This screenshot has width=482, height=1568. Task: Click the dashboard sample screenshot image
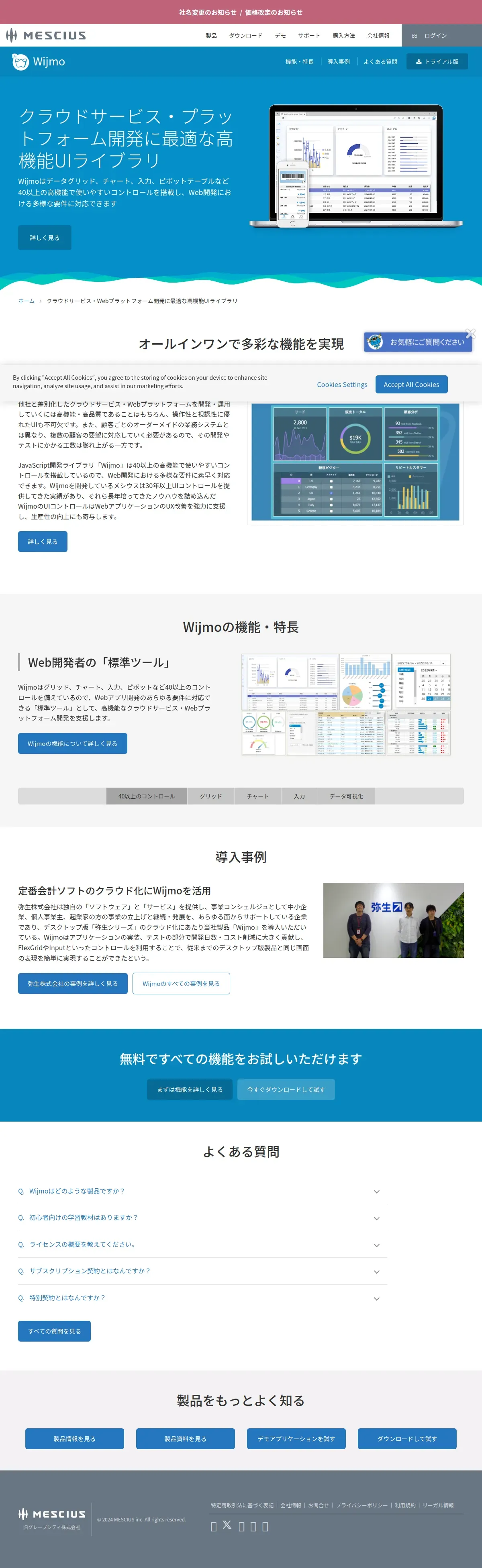(355, 462)
